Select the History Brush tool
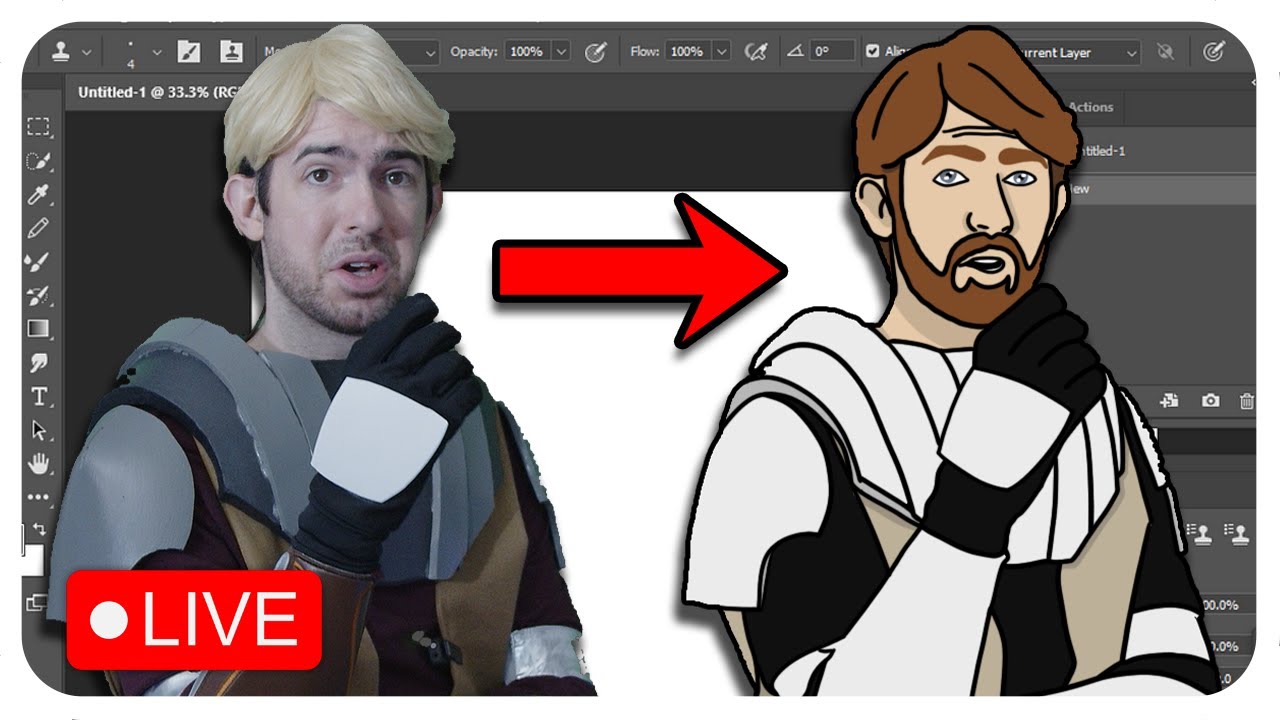Image resolution: width=1280 pixels, height=720 pixels. point(38,296)
